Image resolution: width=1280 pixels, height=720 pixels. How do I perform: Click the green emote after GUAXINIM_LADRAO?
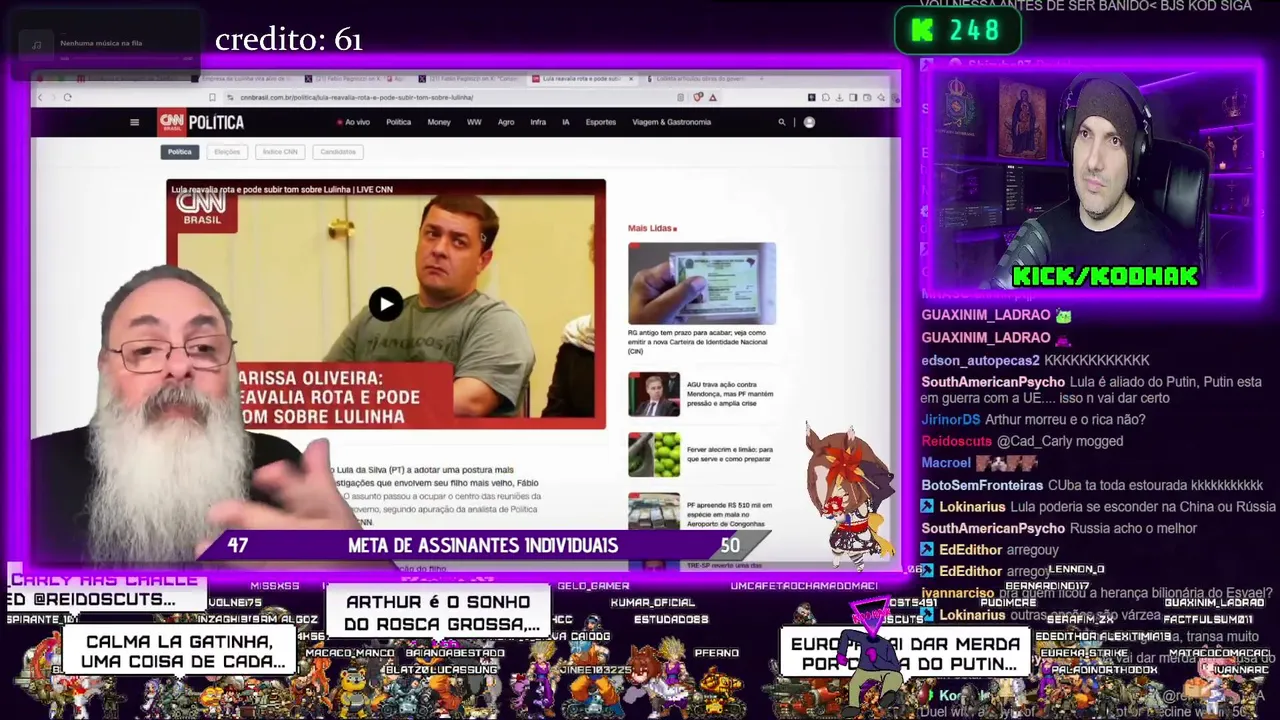click(1063, 315)
